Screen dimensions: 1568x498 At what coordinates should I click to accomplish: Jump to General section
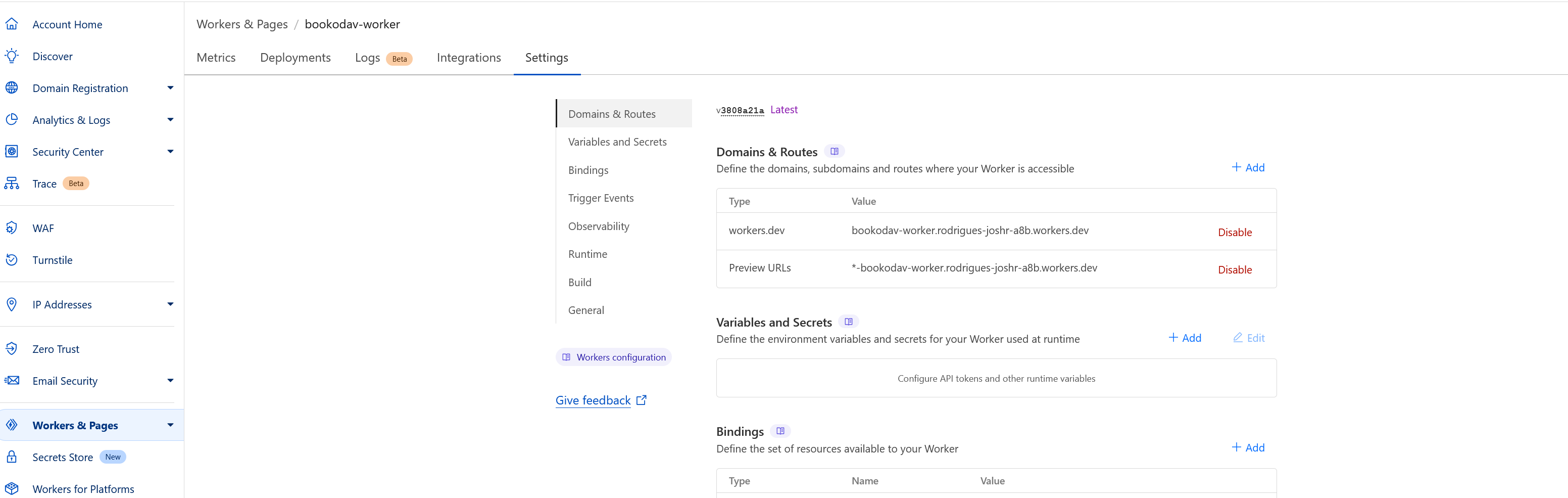point(586,309)
